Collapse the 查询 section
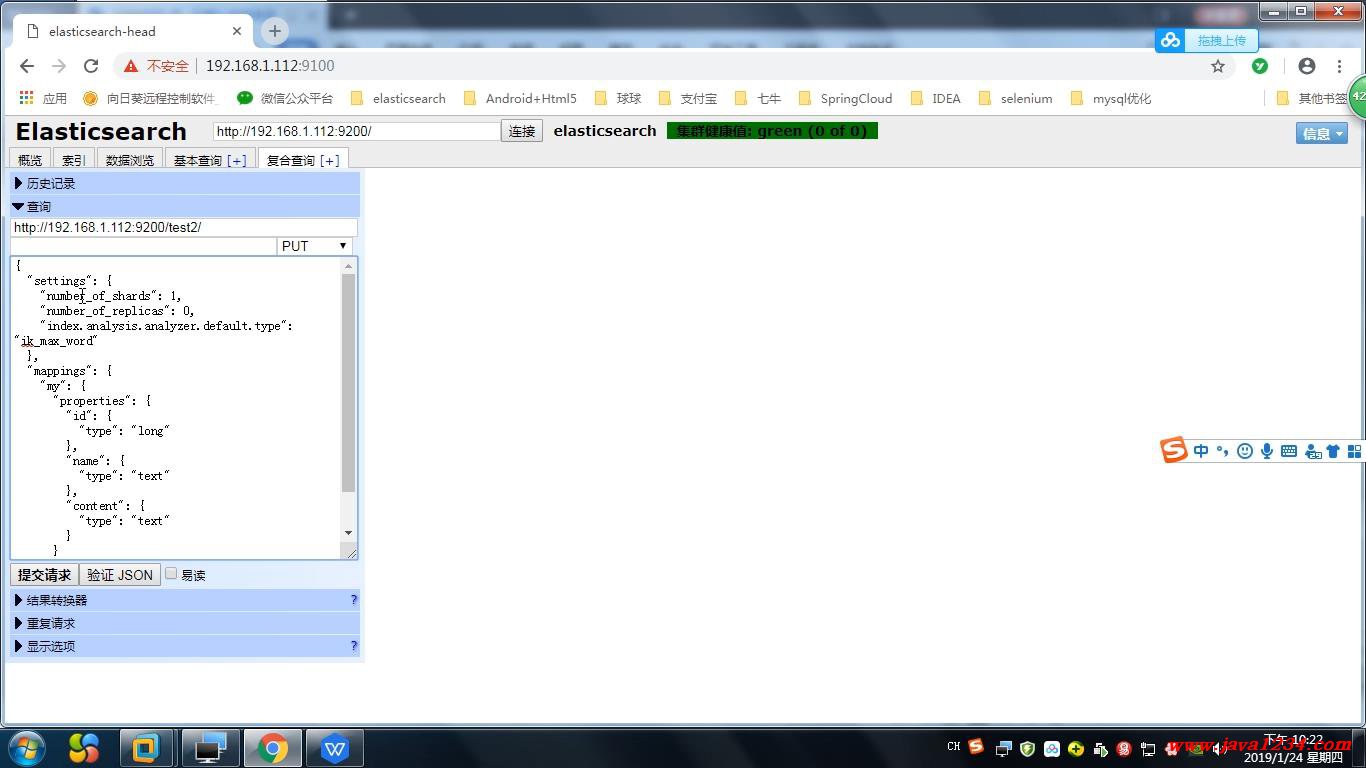1366x768 pixels. tap(185, 206)
